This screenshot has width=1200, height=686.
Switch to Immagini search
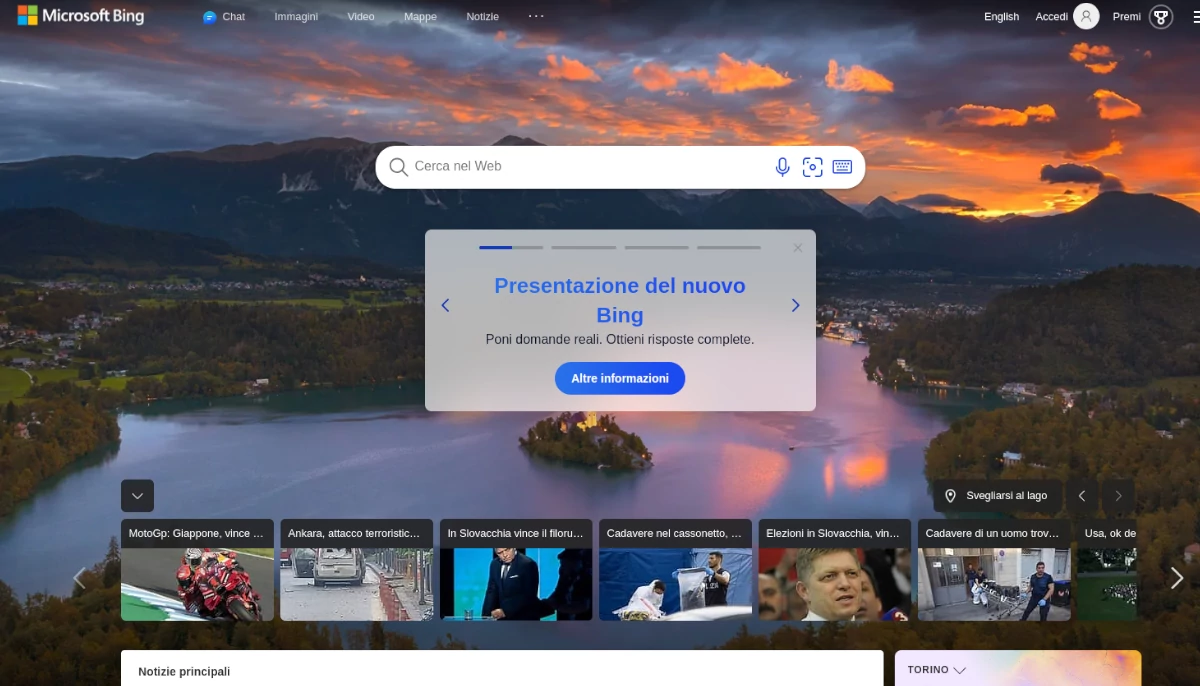click(296, 17)
